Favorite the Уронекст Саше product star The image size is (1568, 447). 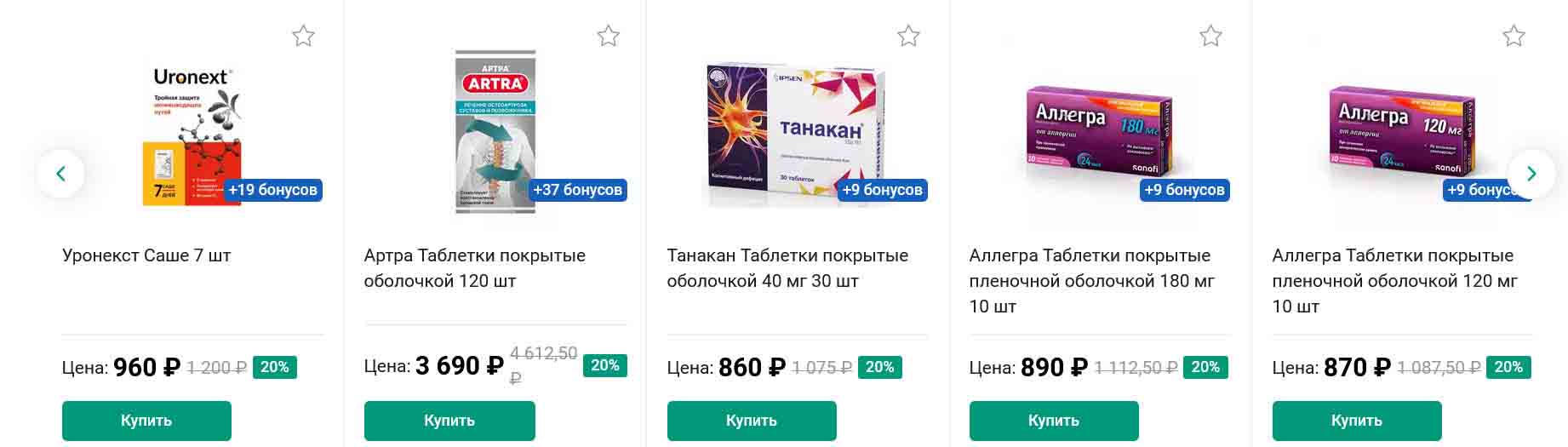303,36
